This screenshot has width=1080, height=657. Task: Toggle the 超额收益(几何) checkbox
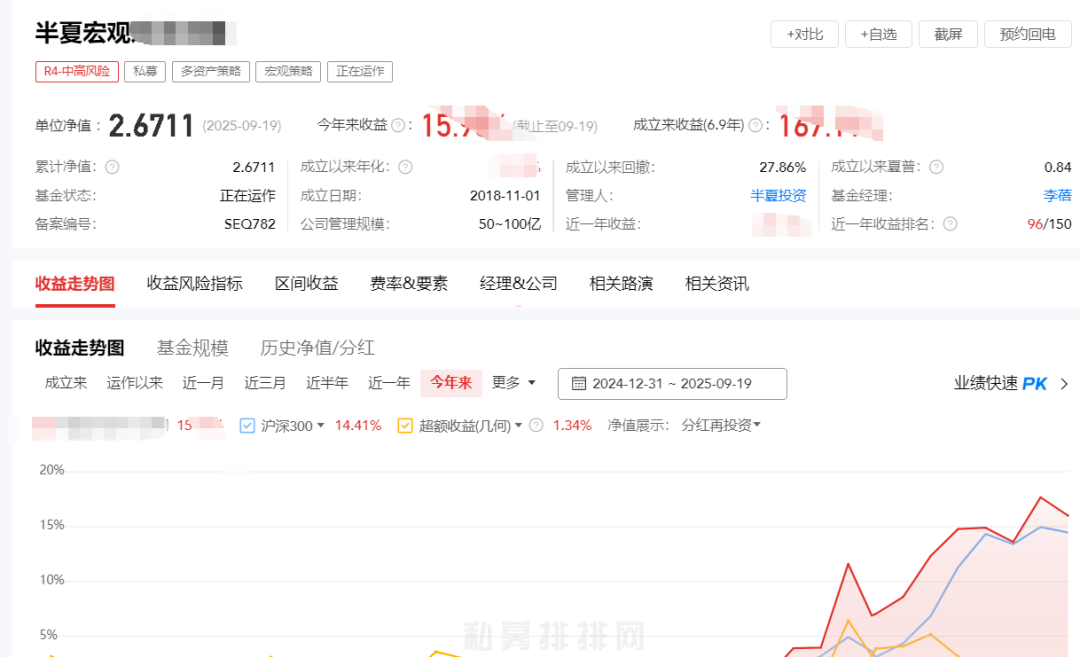click(x=405, y=426)
